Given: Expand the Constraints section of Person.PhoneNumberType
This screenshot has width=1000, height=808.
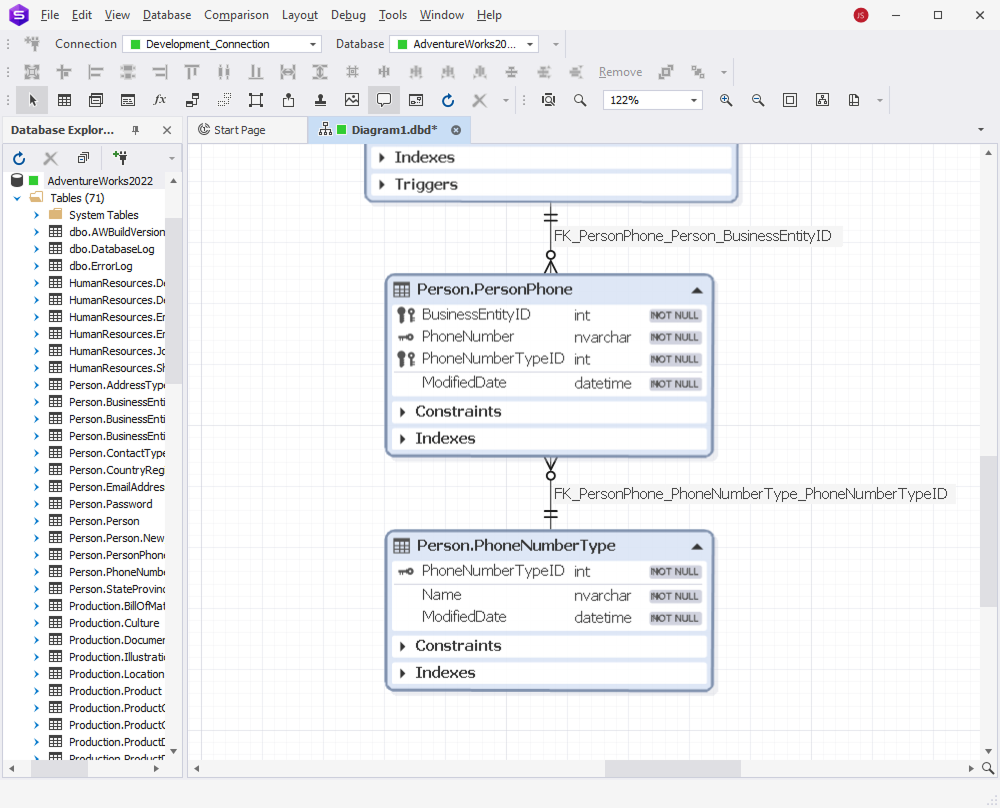Looking at the screenshot, I should tap(402, 646).
